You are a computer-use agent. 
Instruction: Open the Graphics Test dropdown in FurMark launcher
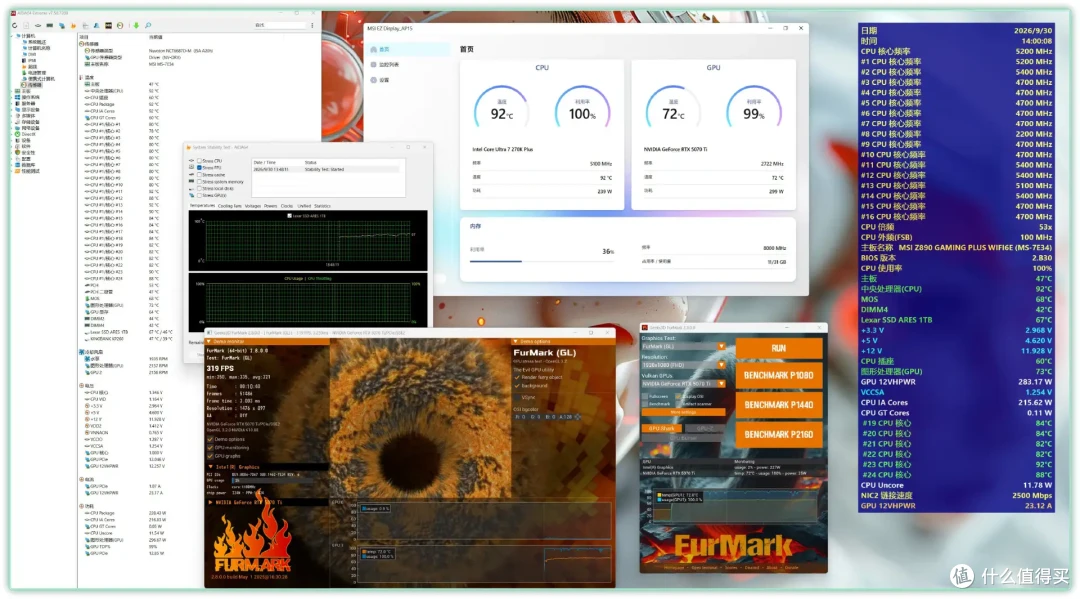(721, 346)
